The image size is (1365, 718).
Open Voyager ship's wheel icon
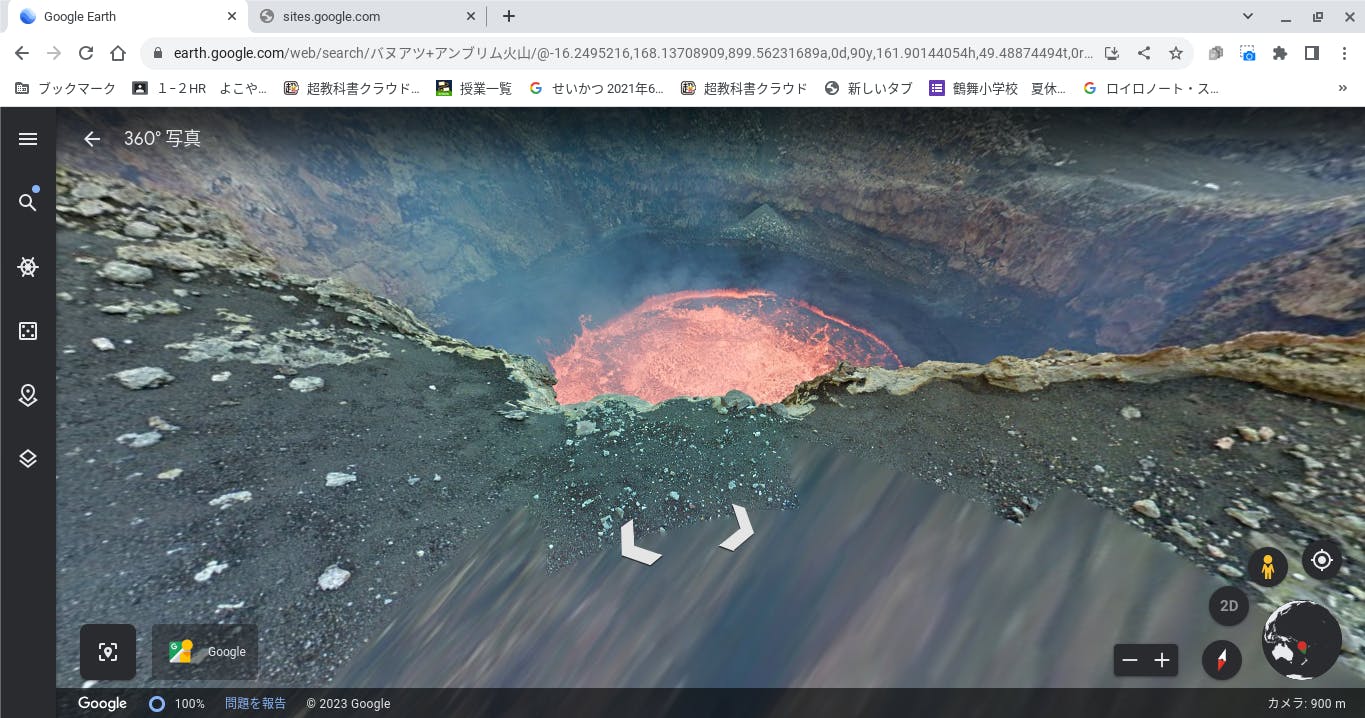[x=28, y=267]
